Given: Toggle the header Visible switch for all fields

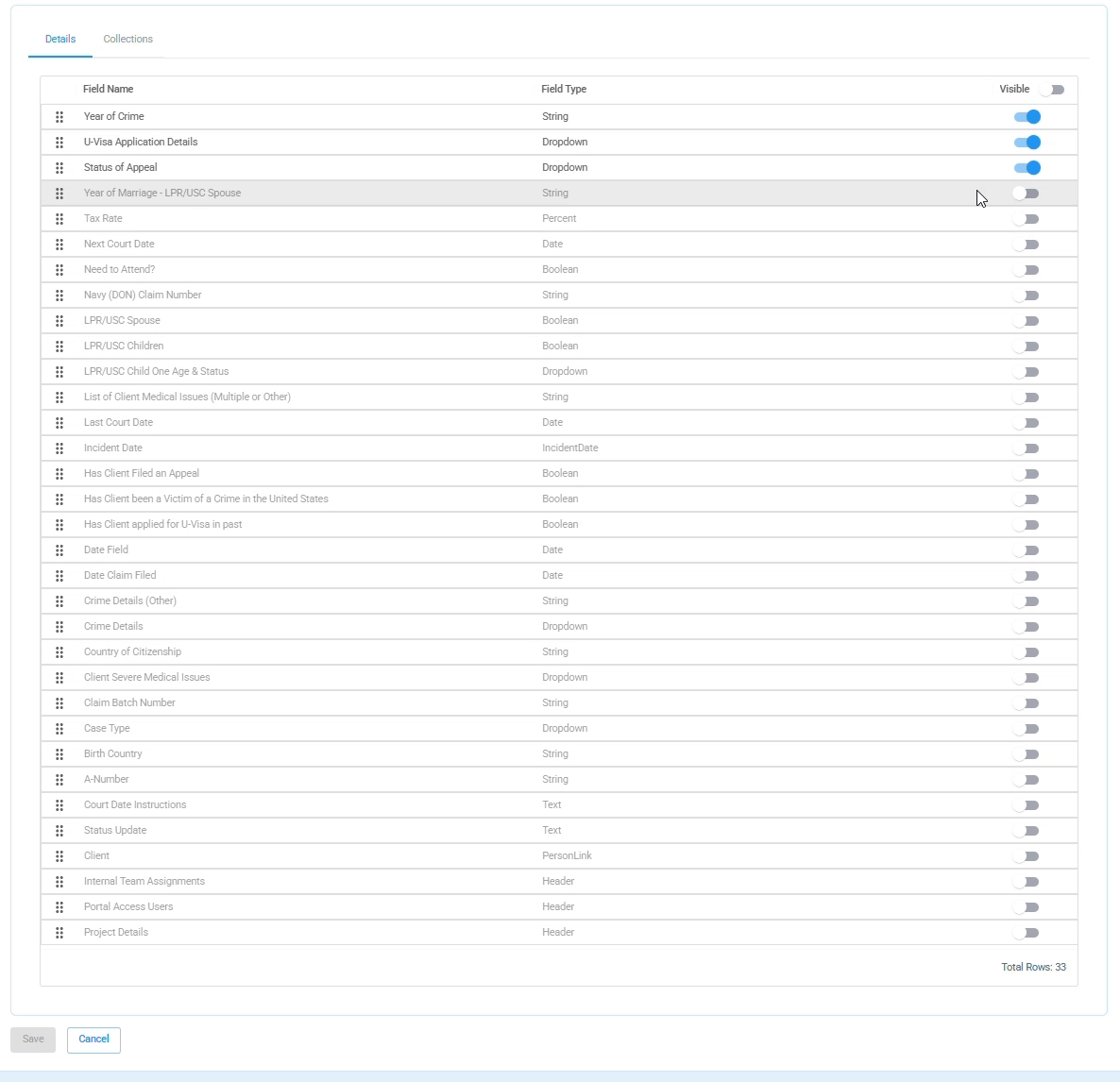Looking at the screenshot, I should [1051, 90].
